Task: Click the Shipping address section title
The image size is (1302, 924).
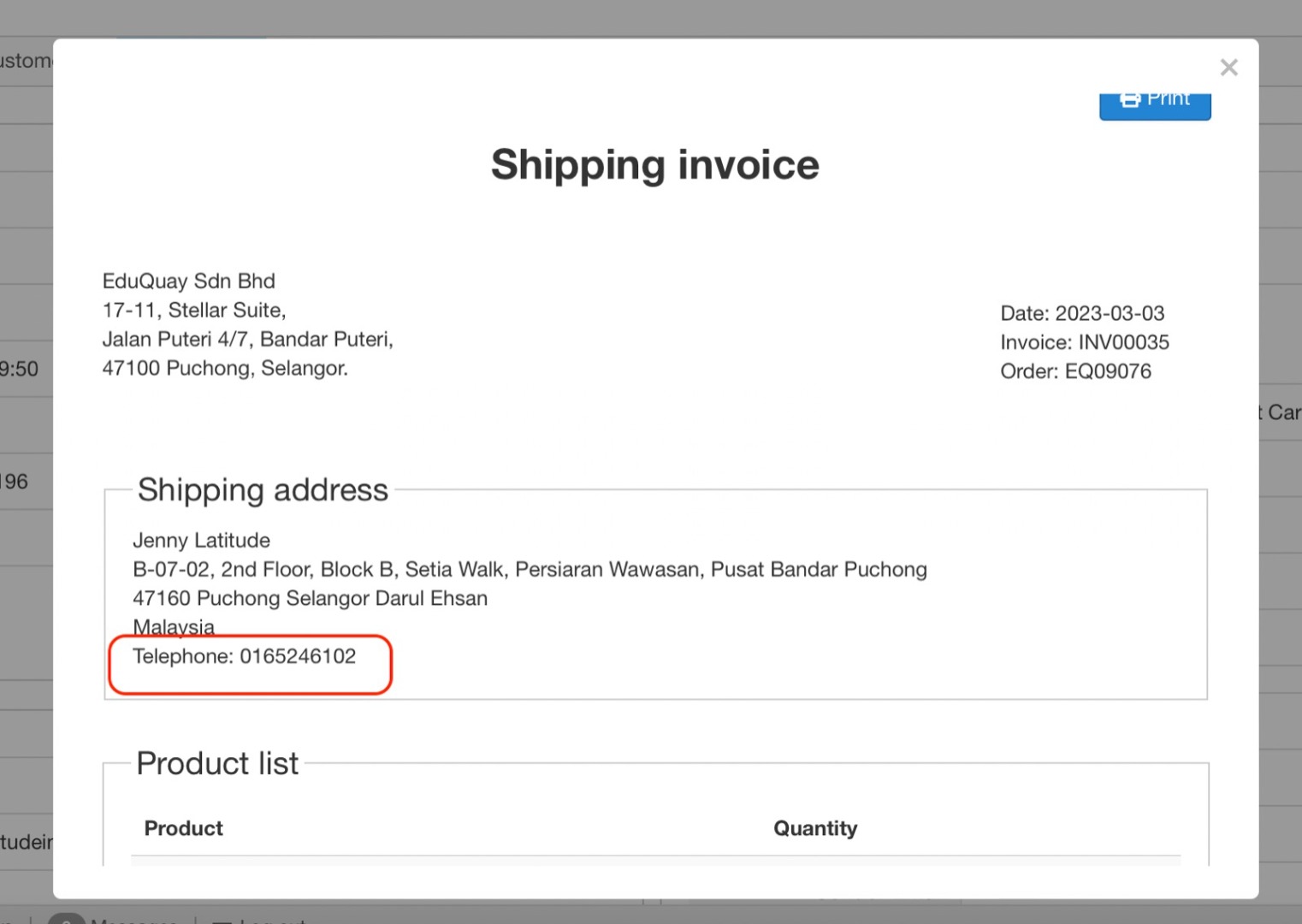Action: 263,490
